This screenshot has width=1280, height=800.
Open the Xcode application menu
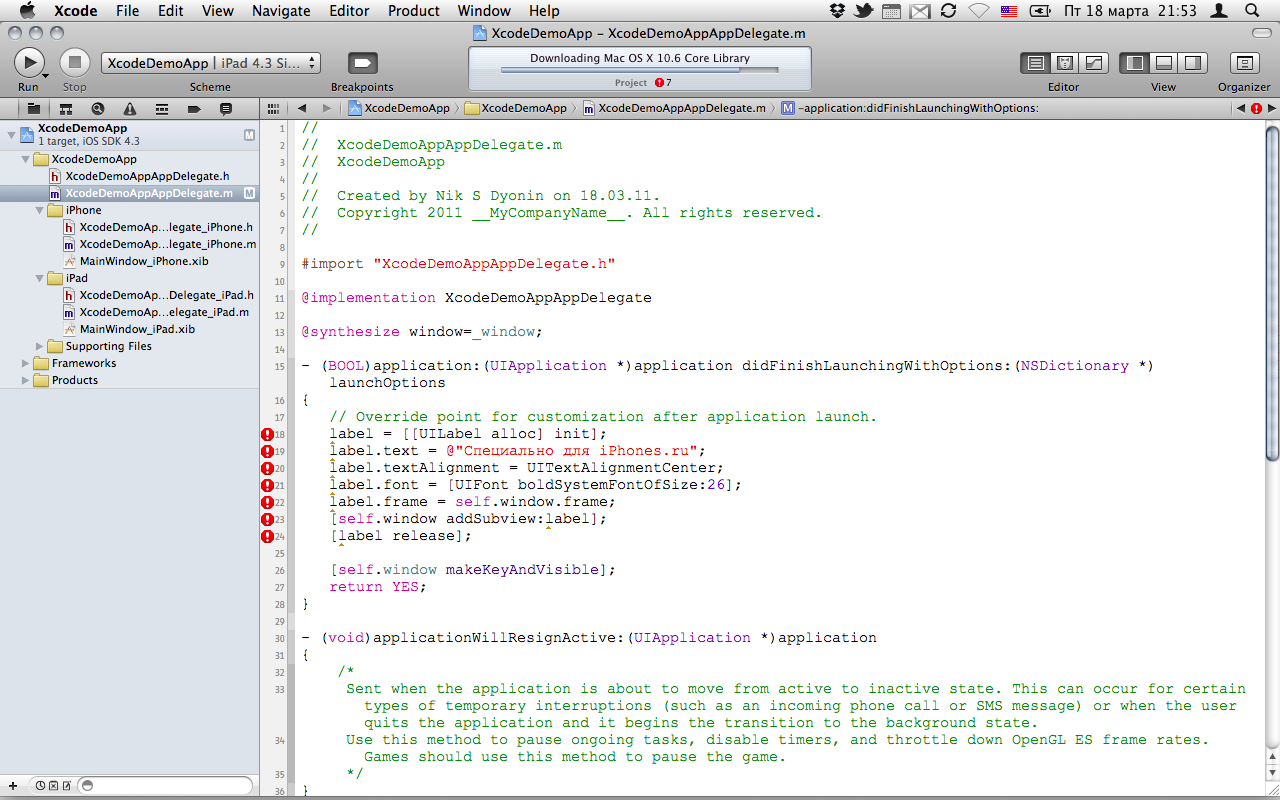(75, 11)
